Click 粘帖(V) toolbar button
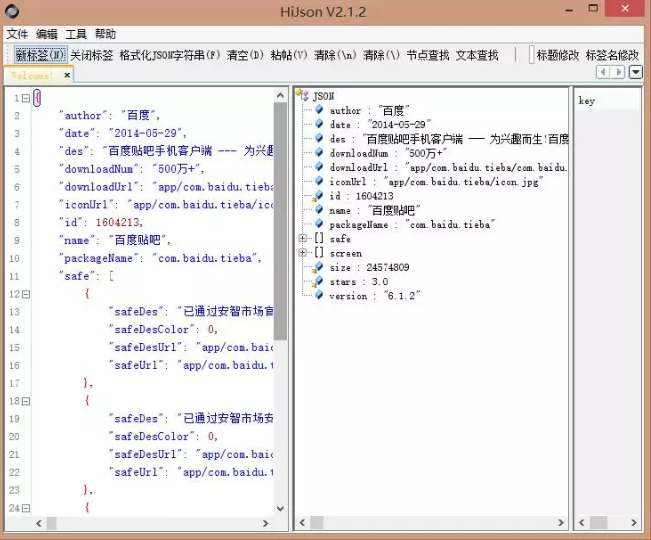 (x=289, y=55)
